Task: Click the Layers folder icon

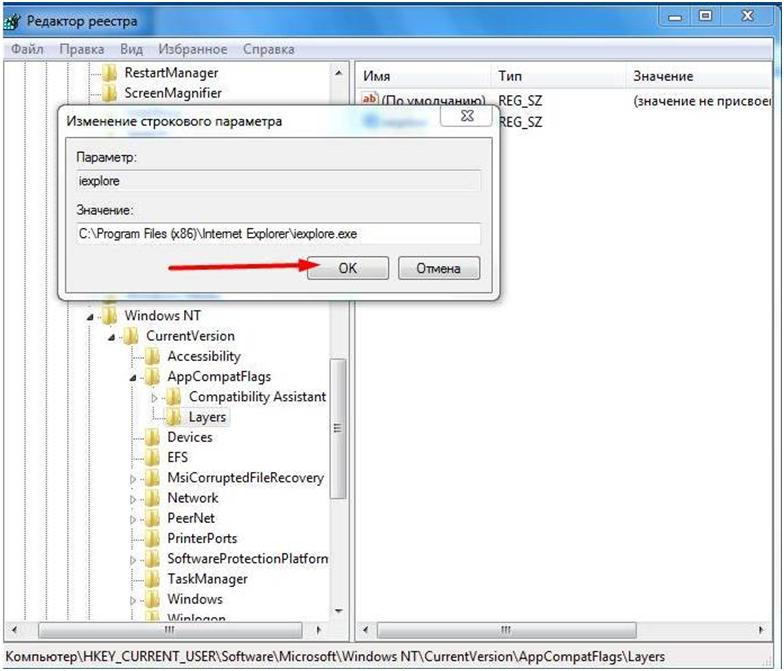Action: point(174,418)
